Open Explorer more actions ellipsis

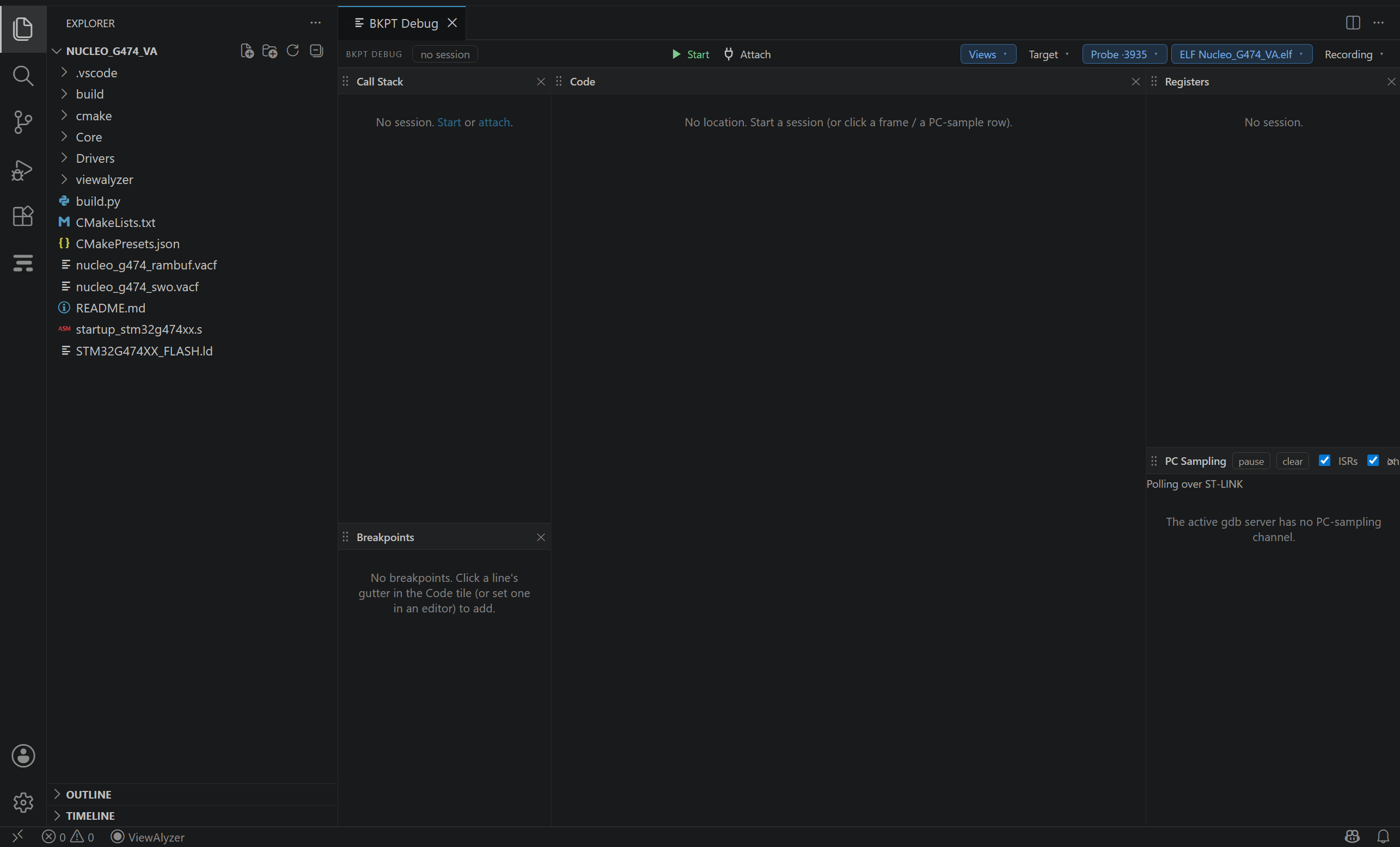[315, 23]
